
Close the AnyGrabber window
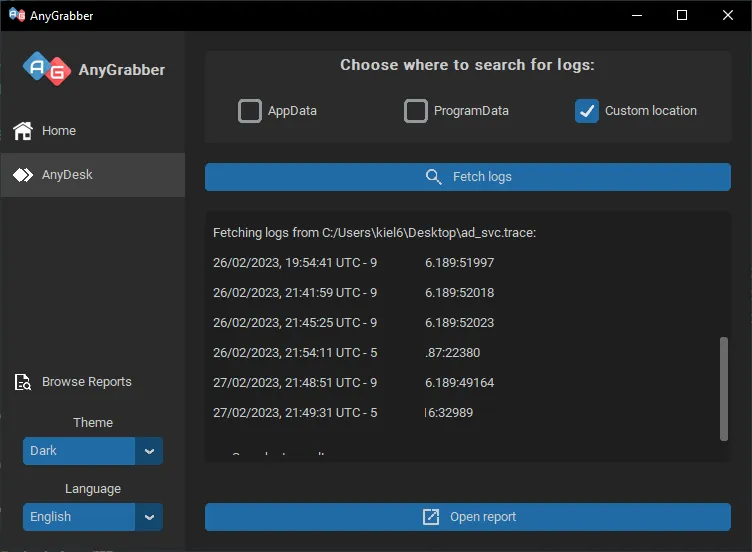point(728,15)
